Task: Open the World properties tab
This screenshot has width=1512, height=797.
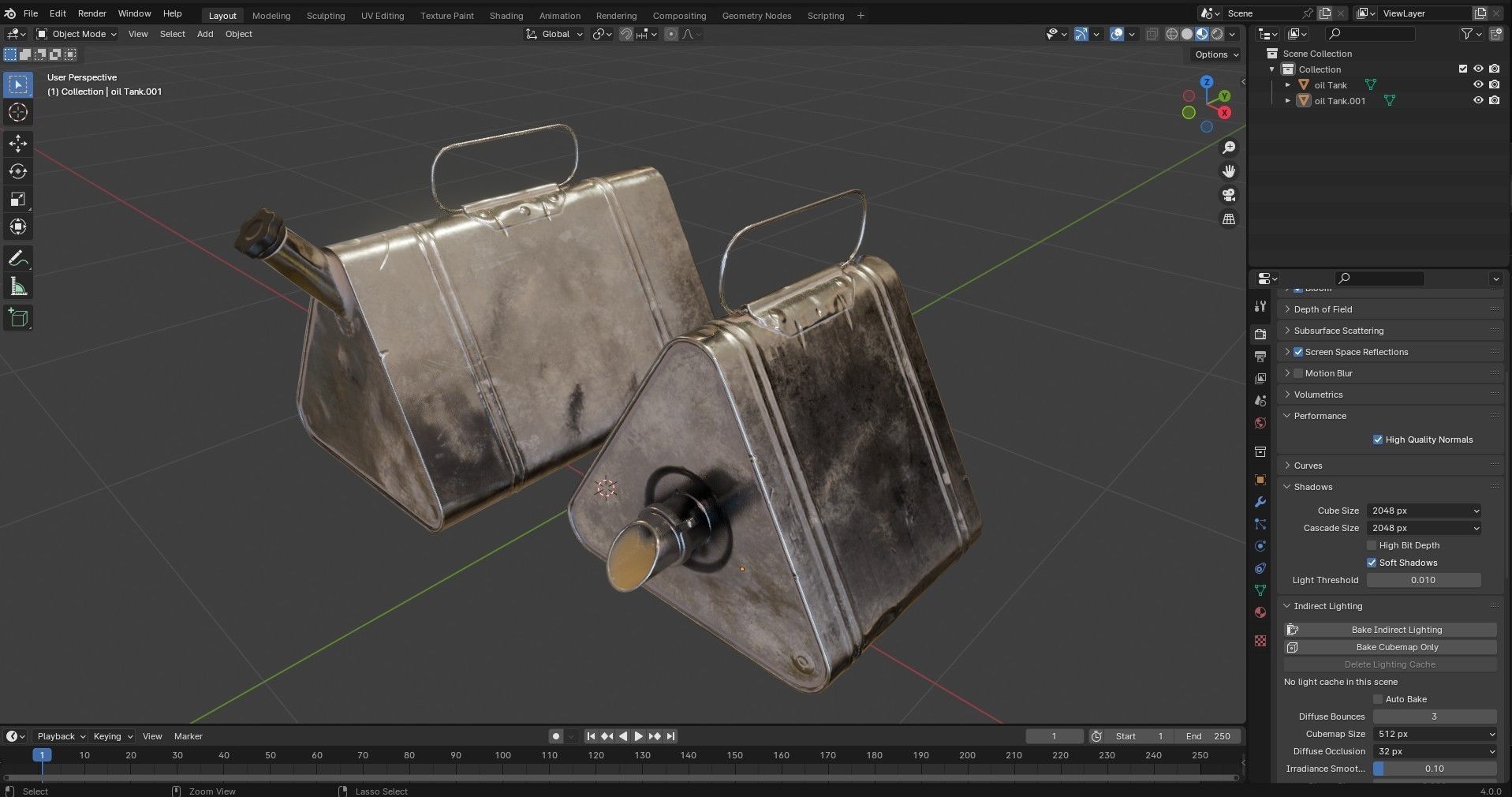Action: pyautogui.click(x=1260, y=423)
